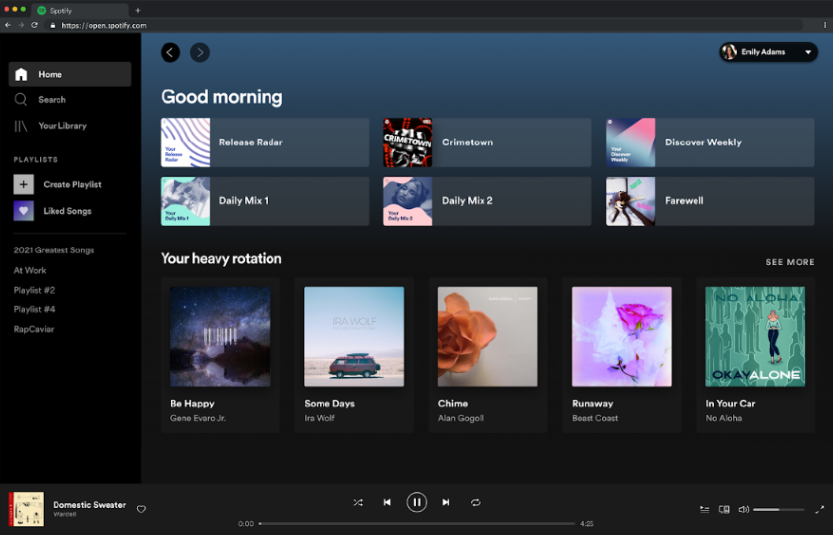Open the RapCaviar playlist

(x=34, y=329)
